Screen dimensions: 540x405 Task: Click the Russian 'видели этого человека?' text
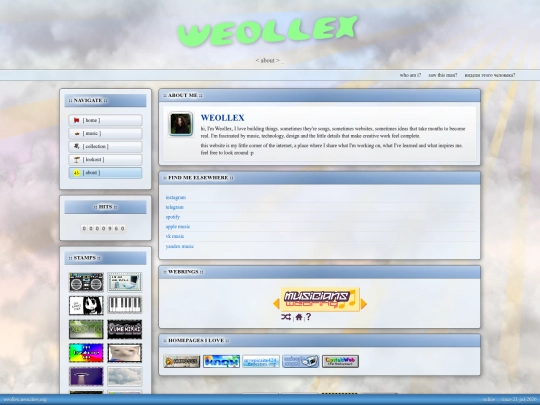click(x=490, y=75)
